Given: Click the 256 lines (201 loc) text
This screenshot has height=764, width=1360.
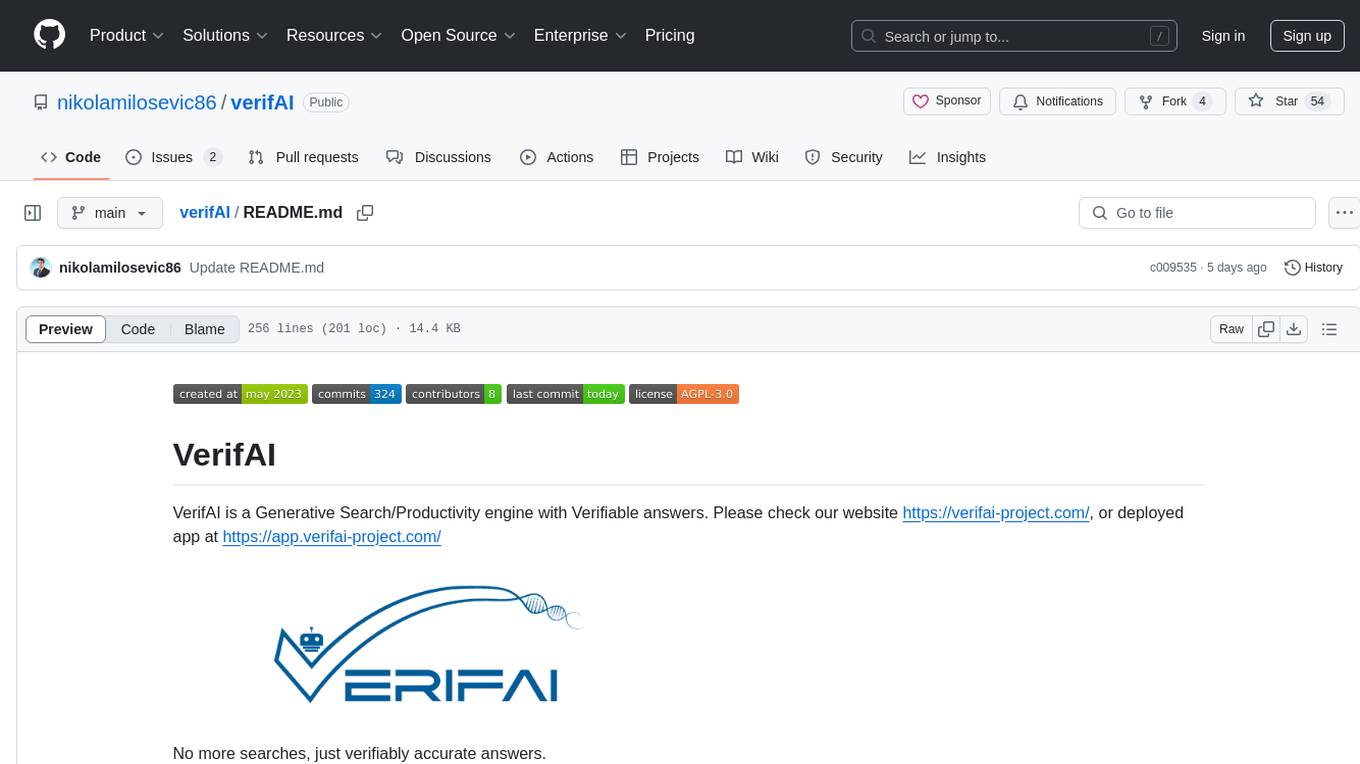Looking at the screenshot, I should pos(317,329).
